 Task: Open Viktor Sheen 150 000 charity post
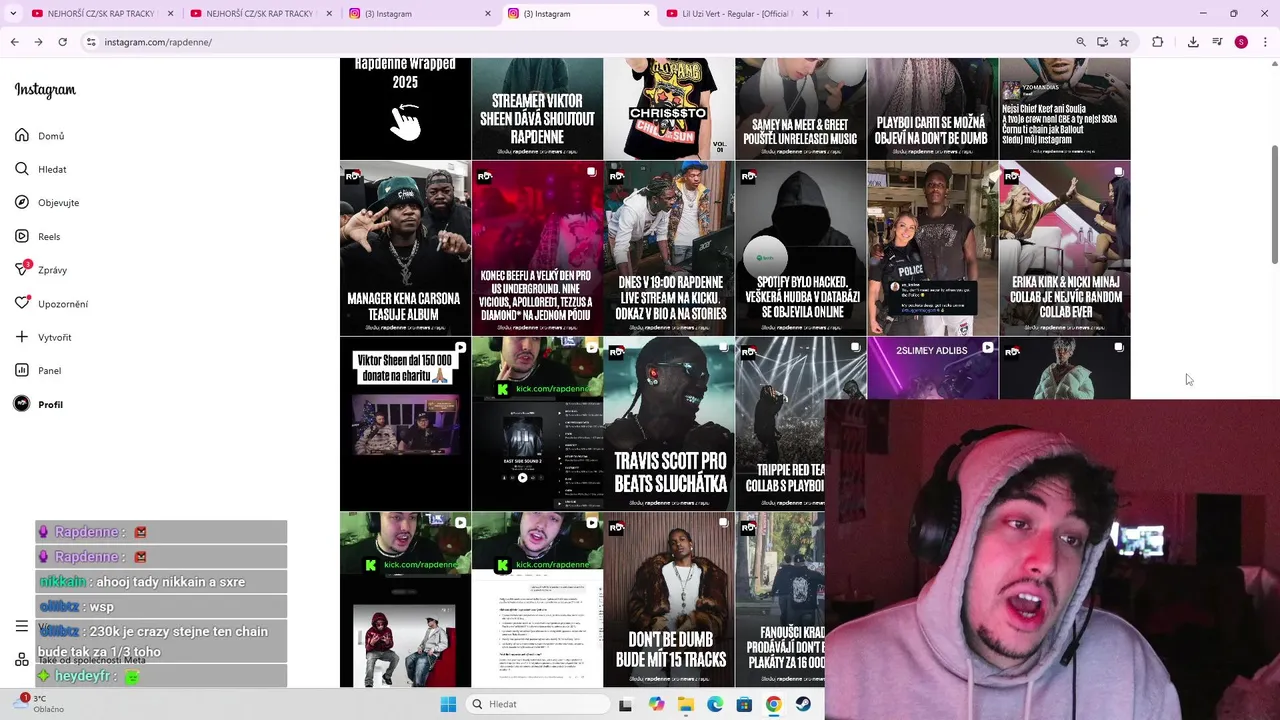coord(405,424)
